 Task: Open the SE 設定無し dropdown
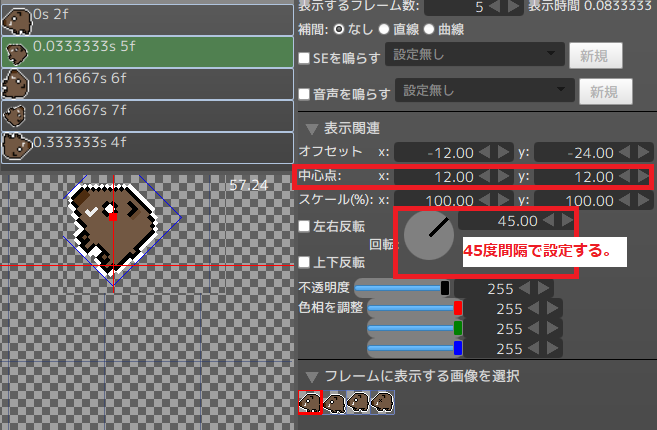coord(475,54)
